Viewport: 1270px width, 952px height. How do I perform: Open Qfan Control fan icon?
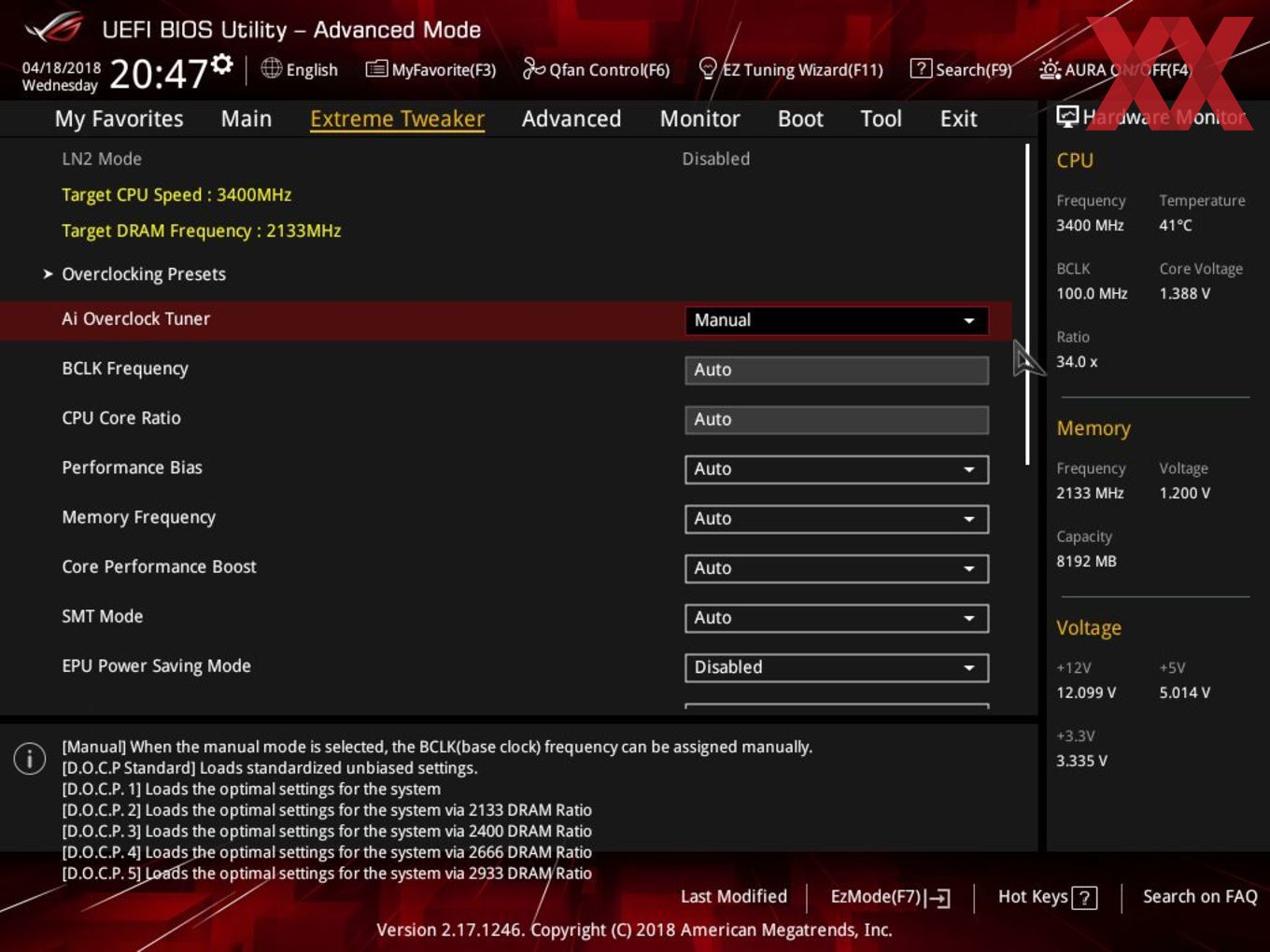[533, 68]
